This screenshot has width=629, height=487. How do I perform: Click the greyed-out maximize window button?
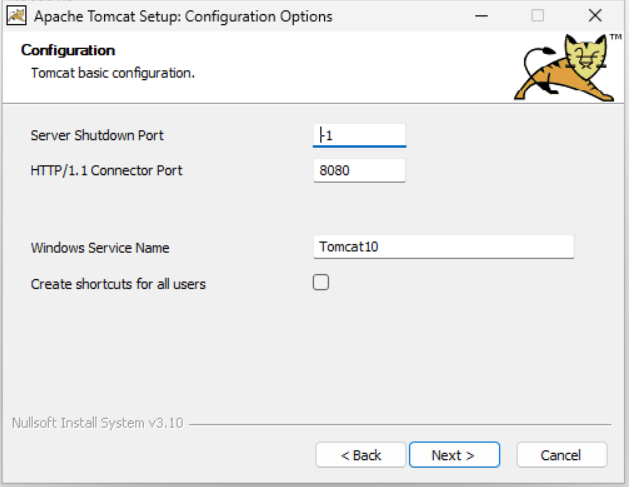pos(538,16)
